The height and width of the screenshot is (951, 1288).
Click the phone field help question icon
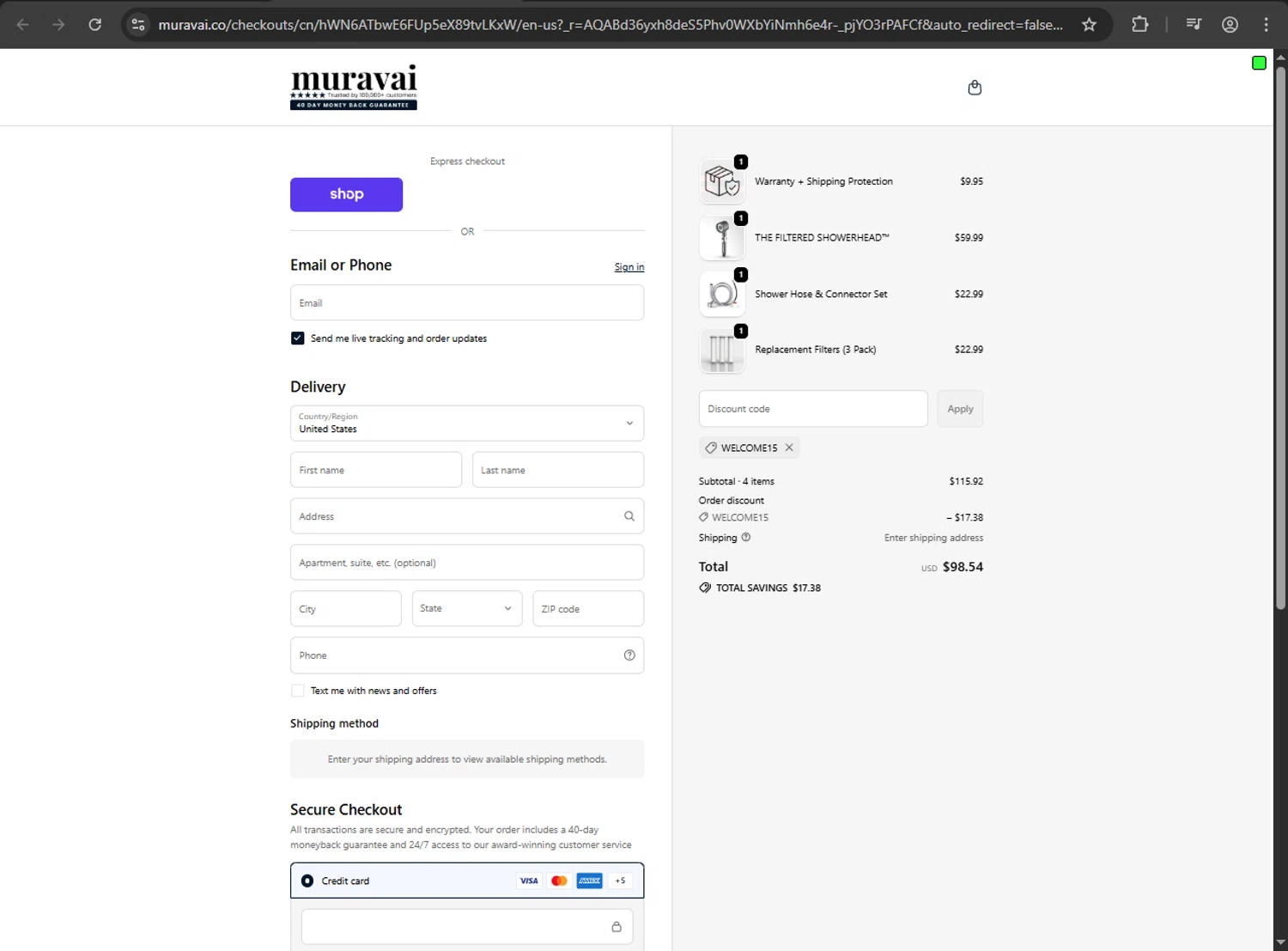tap(629, 655)
